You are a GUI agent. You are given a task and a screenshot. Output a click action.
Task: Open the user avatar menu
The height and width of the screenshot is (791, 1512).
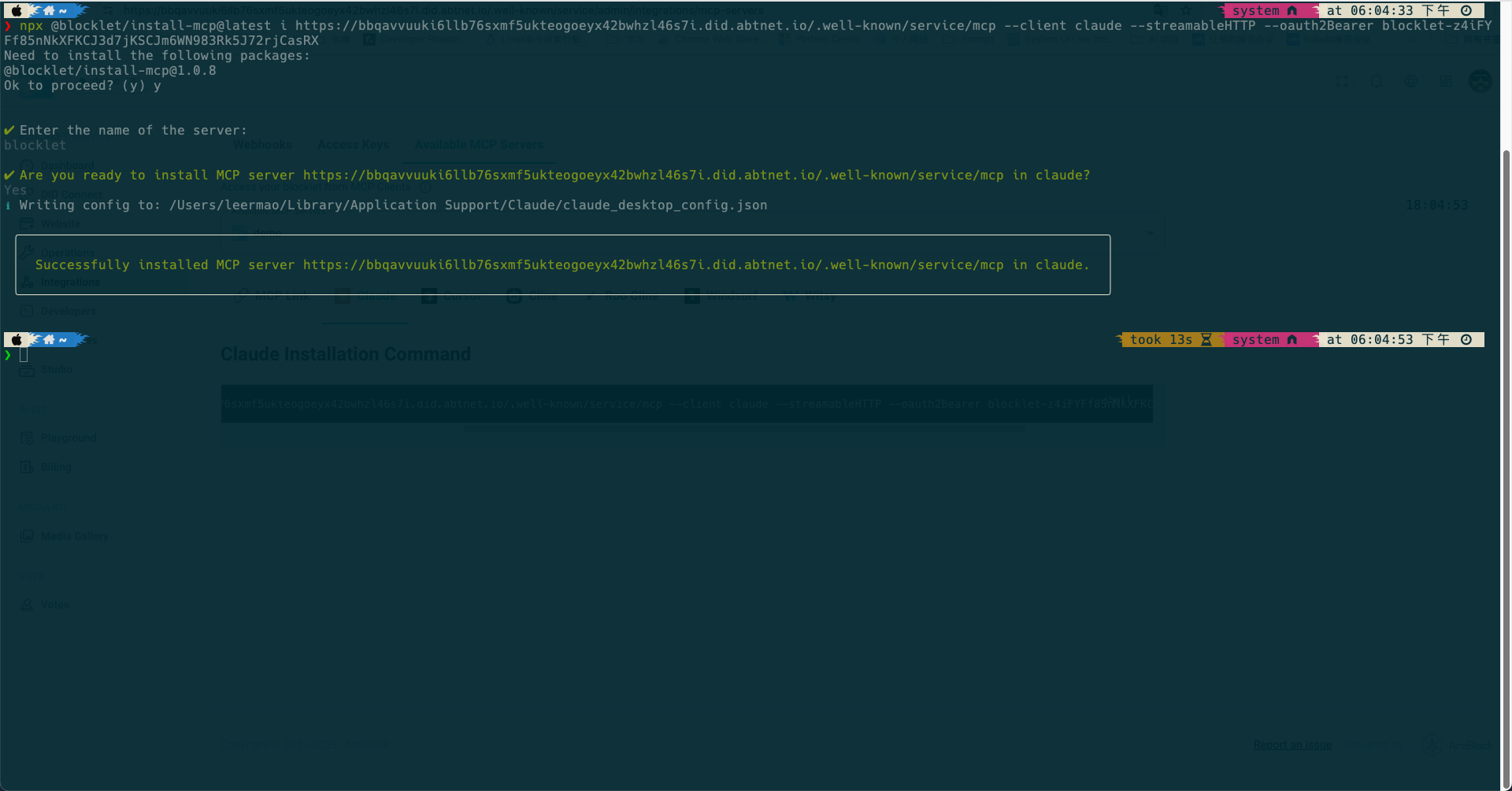1480,81
